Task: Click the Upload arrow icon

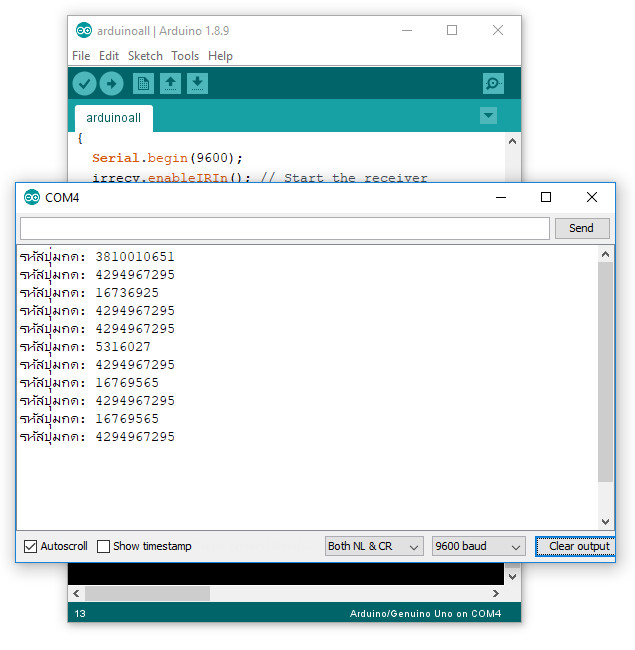Action: [x=111, y=84]
